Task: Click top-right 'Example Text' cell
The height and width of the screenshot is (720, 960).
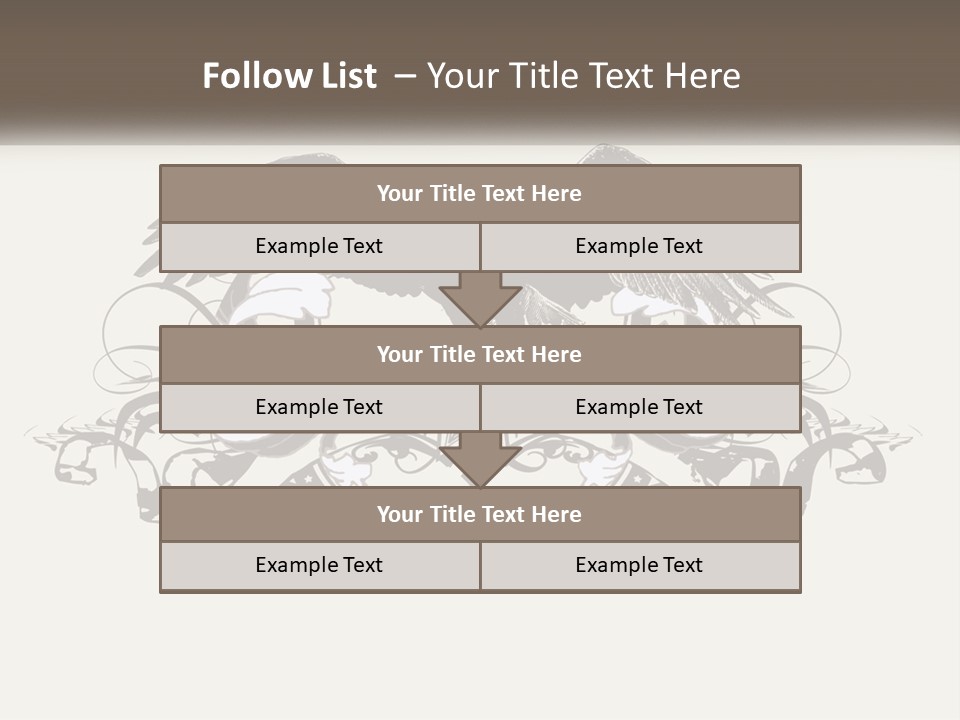Action: (639, 246)
